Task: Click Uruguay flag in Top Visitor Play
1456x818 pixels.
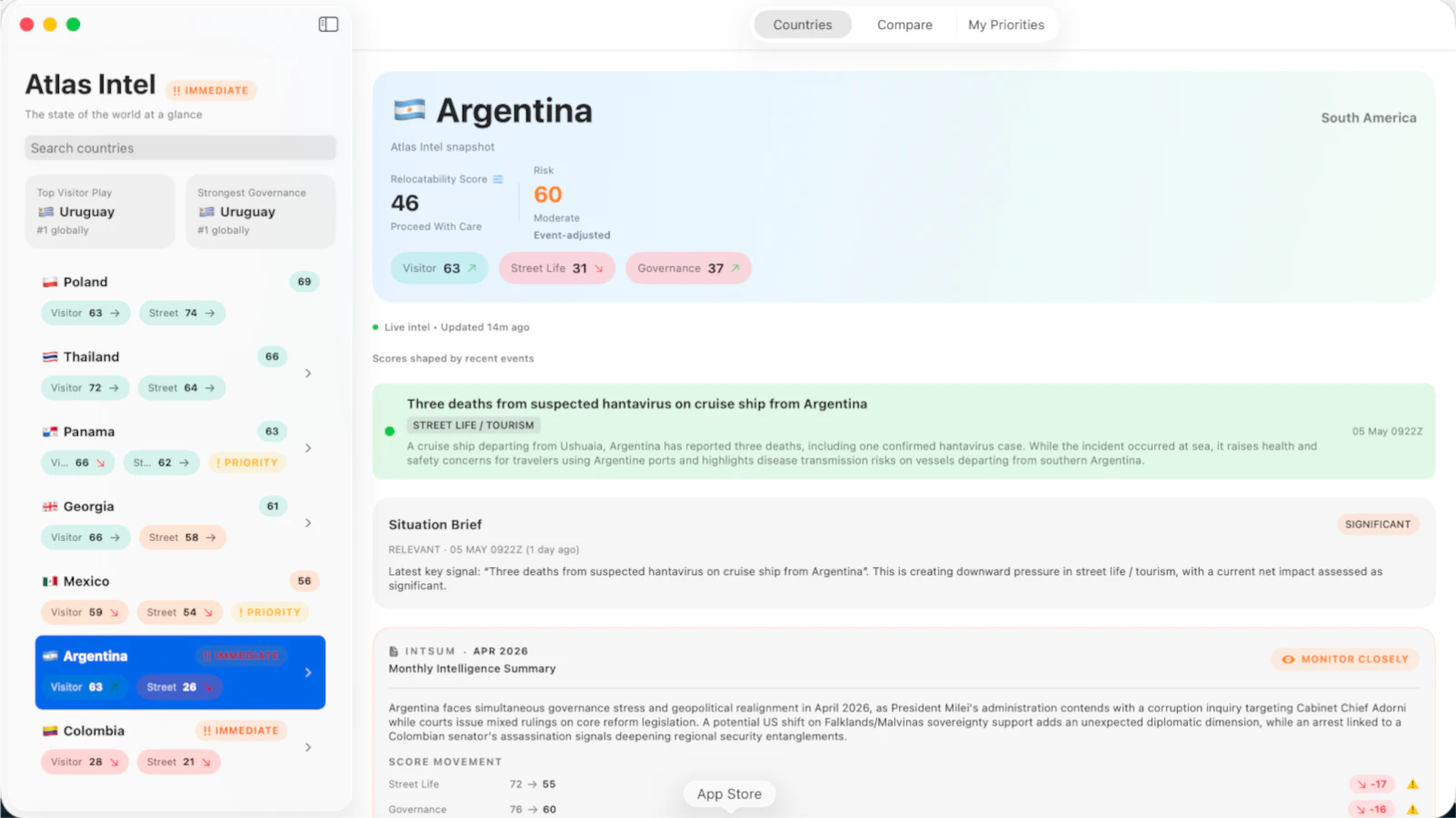Action: pyautogui.click(x=45, y=212)
